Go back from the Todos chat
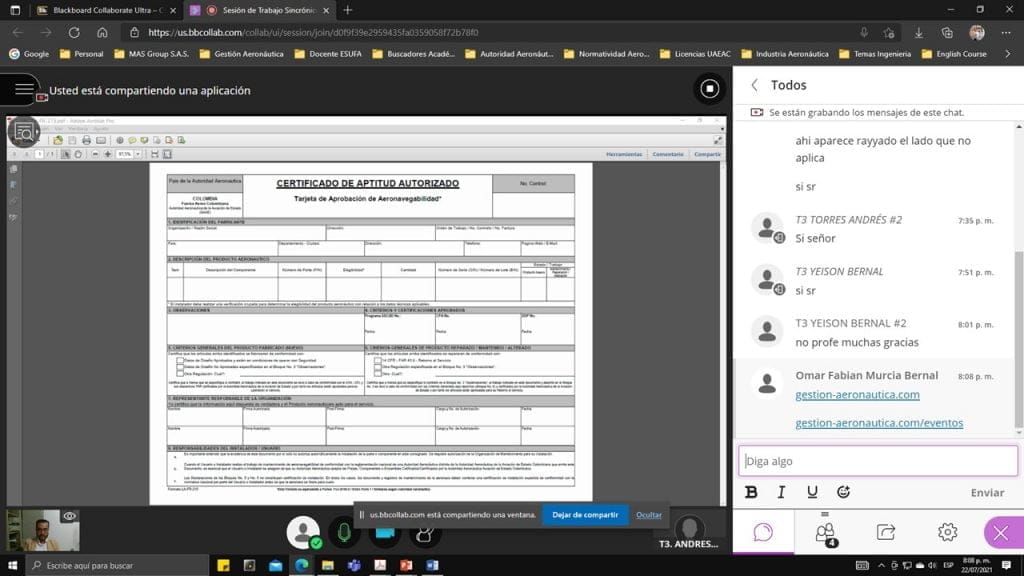Screen dimensions: 1024x576 point(755,85)
